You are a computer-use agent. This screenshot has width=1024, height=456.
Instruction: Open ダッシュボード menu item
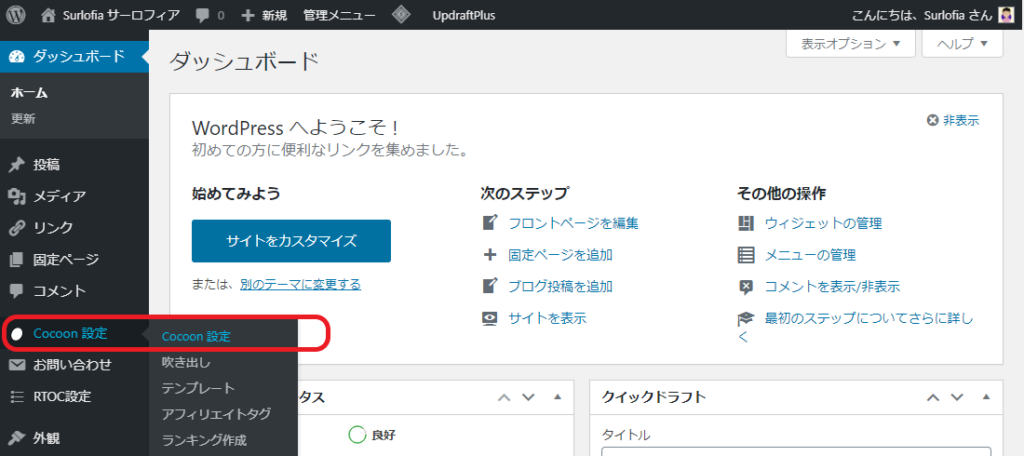coord(74,56)
